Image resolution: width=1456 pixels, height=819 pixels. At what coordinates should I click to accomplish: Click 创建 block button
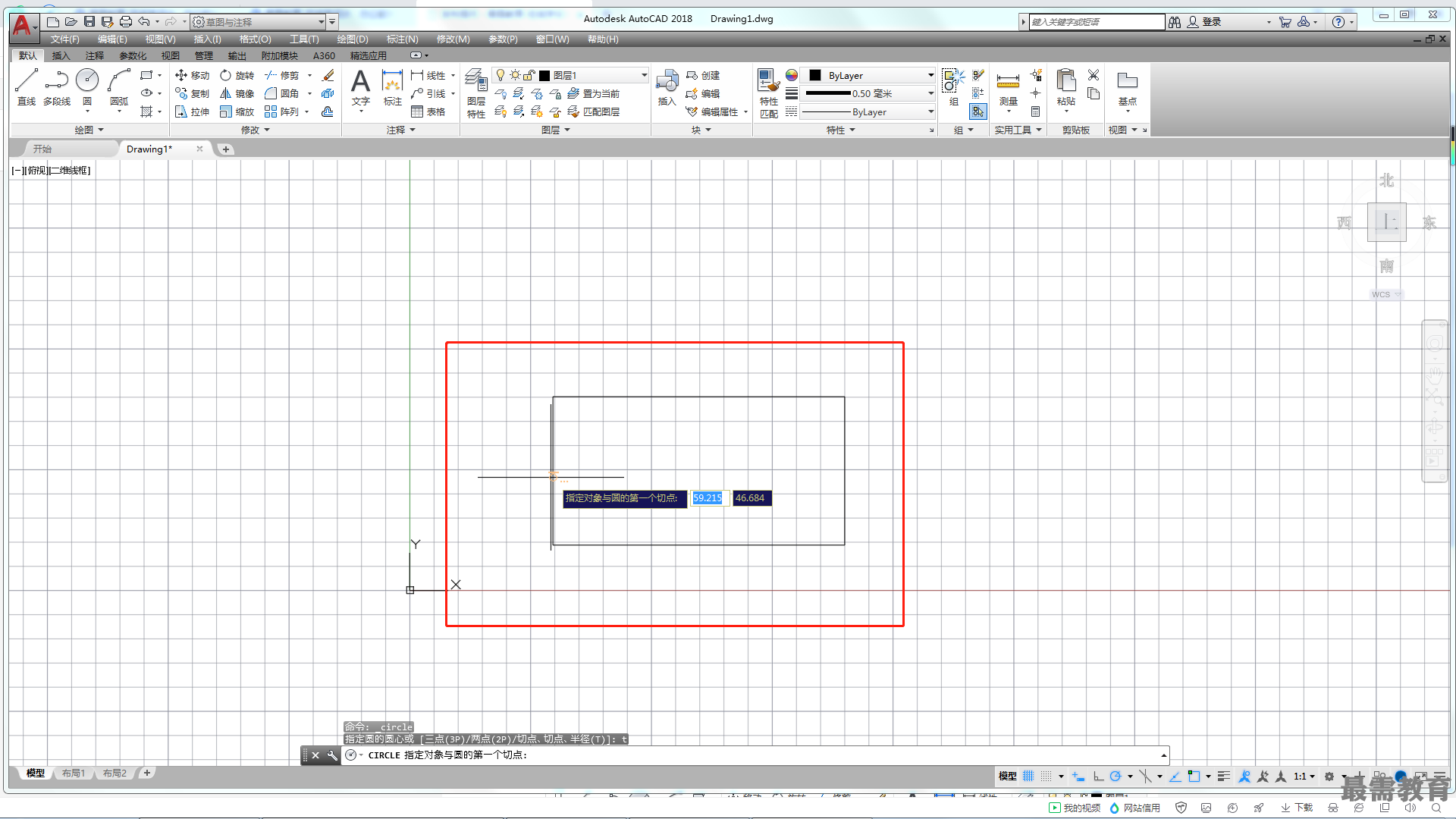703,75
